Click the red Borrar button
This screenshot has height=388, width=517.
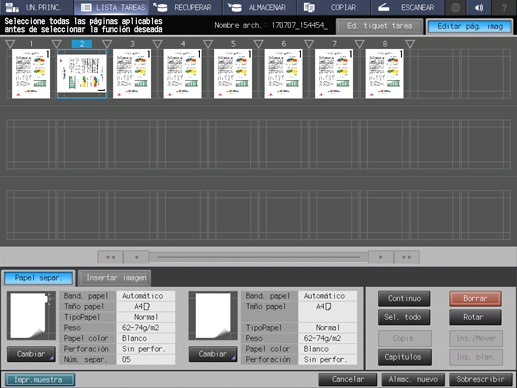point(475,298)
